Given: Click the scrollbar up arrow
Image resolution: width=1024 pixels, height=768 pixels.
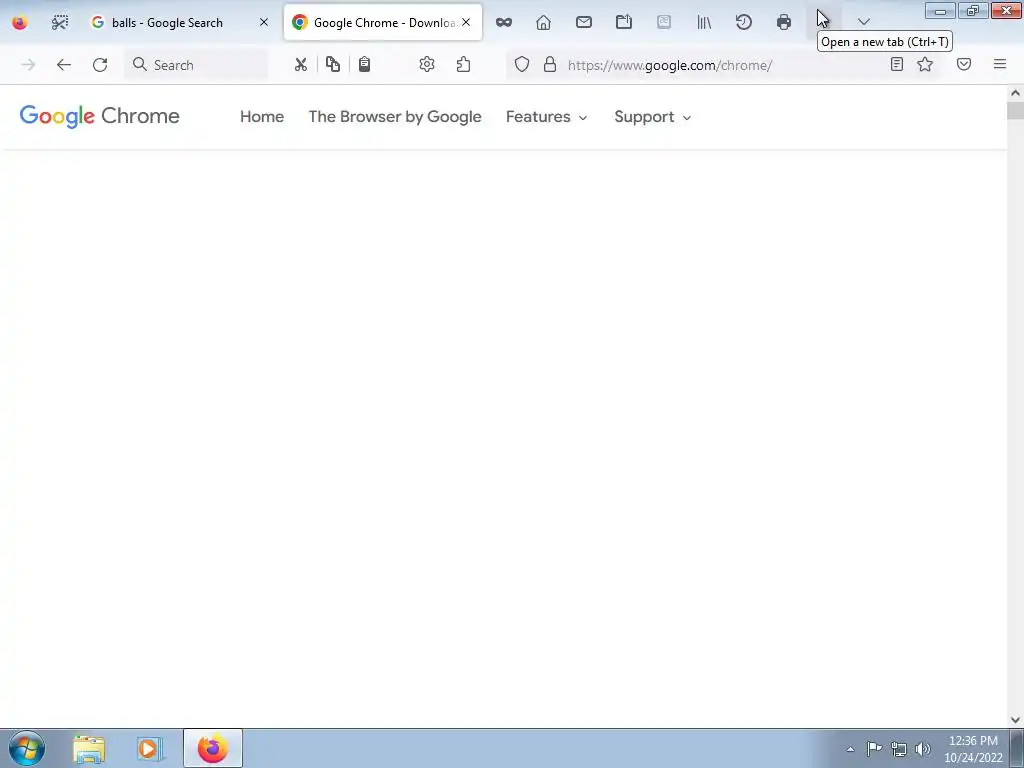Looking at the screenshot, I should pos(1016,93).
